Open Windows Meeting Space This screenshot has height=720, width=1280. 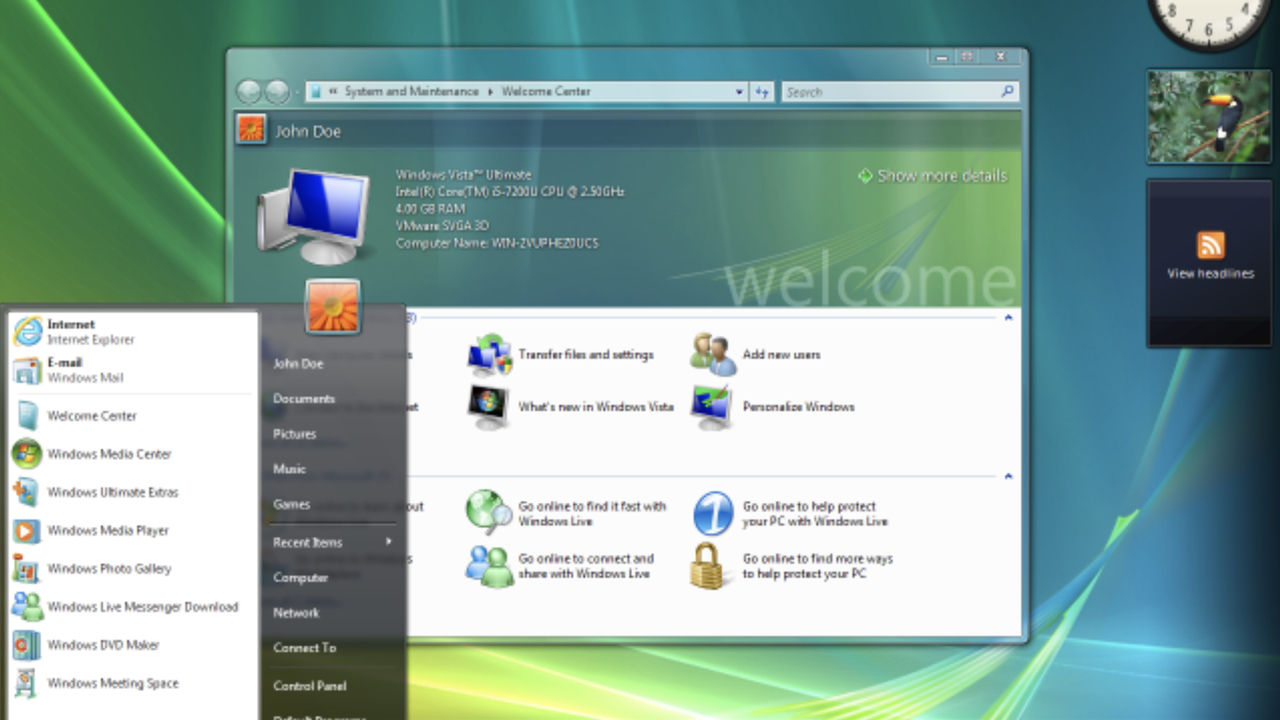[112, 683]
